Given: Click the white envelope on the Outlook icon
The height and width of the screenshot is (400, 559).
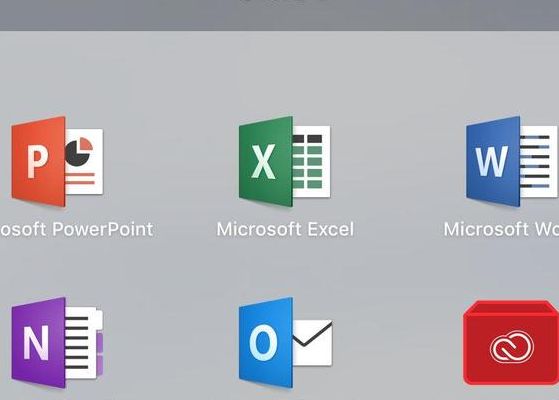Looking at the screenshot, I should pos(313,343).
